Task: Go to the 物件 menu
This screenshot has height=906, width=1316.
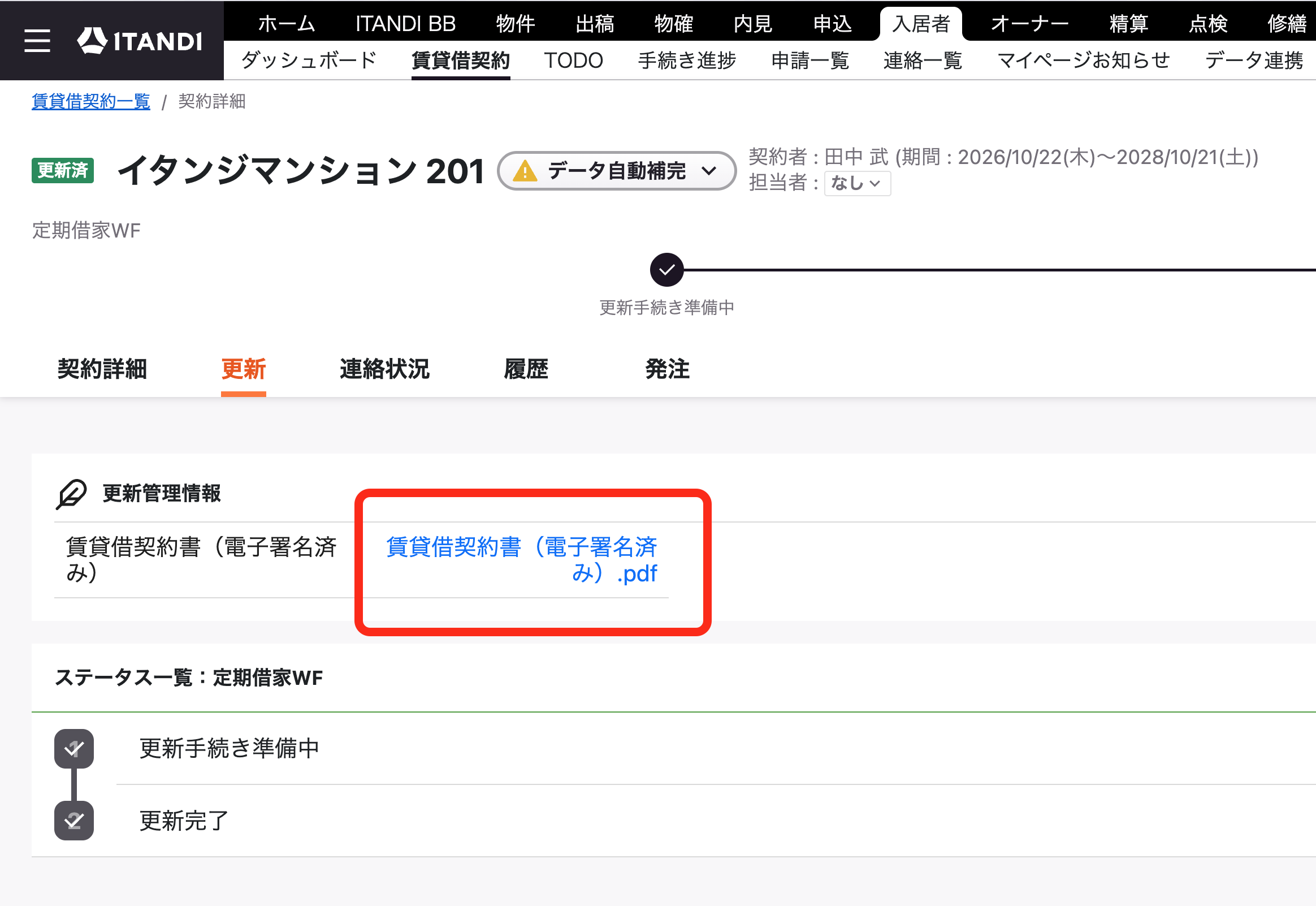Action: tap(515, 24)
